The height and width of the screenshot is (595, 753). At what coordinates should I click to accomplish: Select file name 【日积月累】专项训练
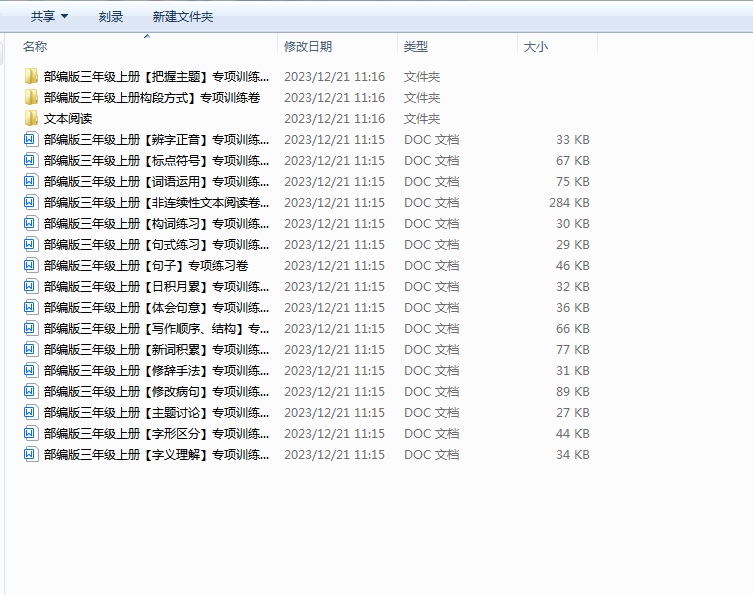click(x=157, y=286)
